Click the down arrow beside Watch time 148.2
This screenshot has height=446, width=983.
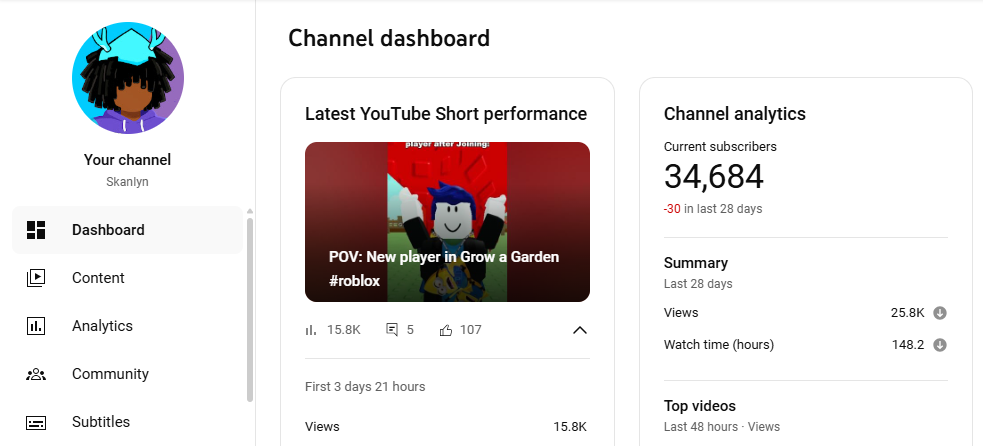coord(939,345)
